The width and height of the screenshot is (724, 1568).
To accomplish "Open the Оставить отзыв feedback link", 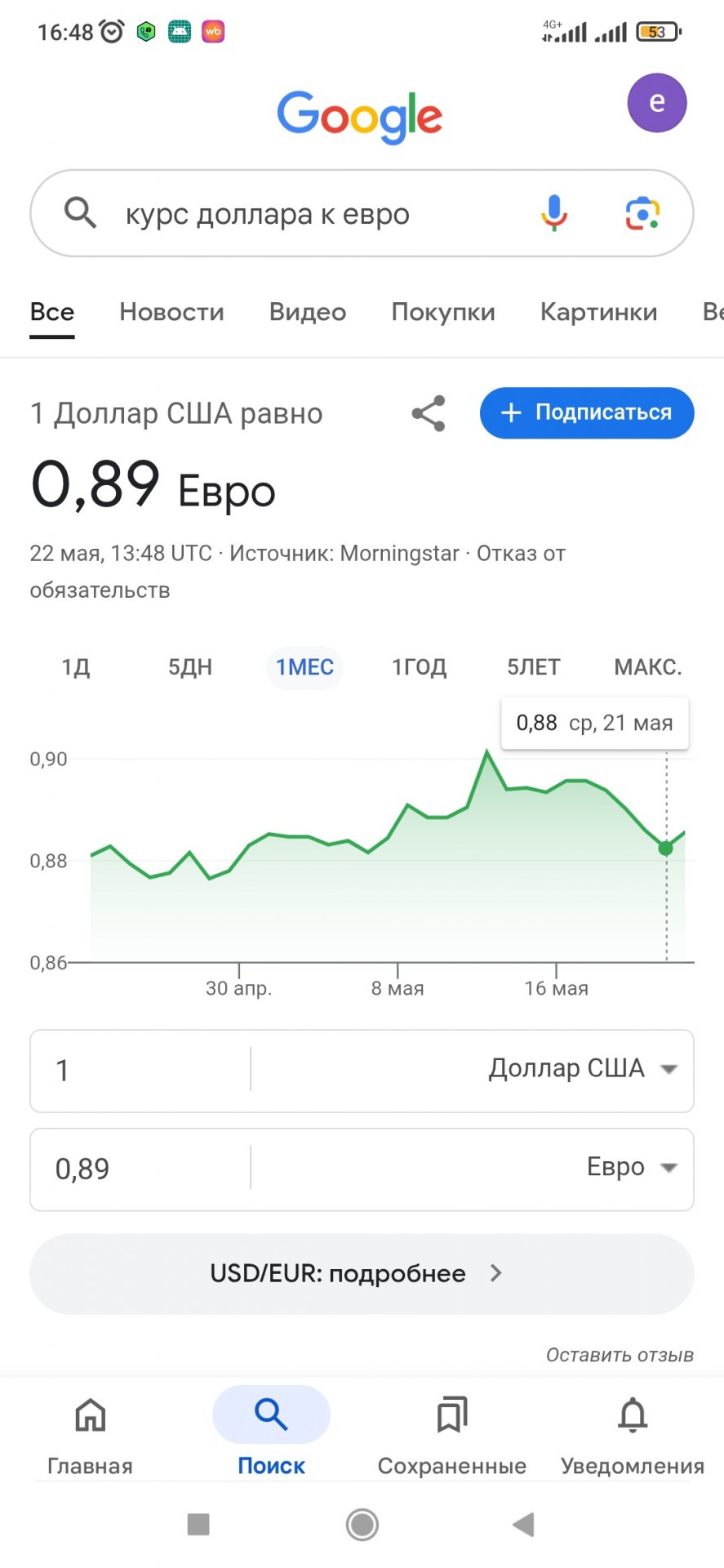I will point(620,1355).
